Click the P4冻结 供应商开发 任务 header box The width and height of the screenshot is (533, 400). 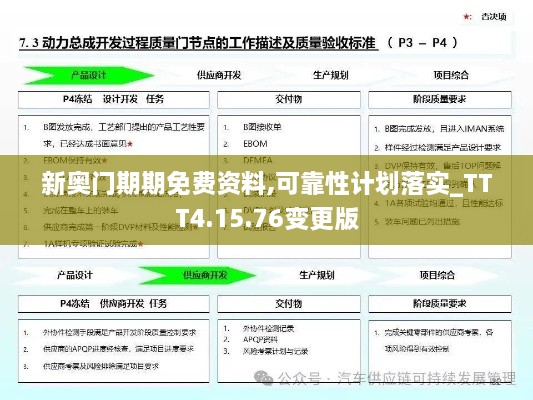[114, 304]
